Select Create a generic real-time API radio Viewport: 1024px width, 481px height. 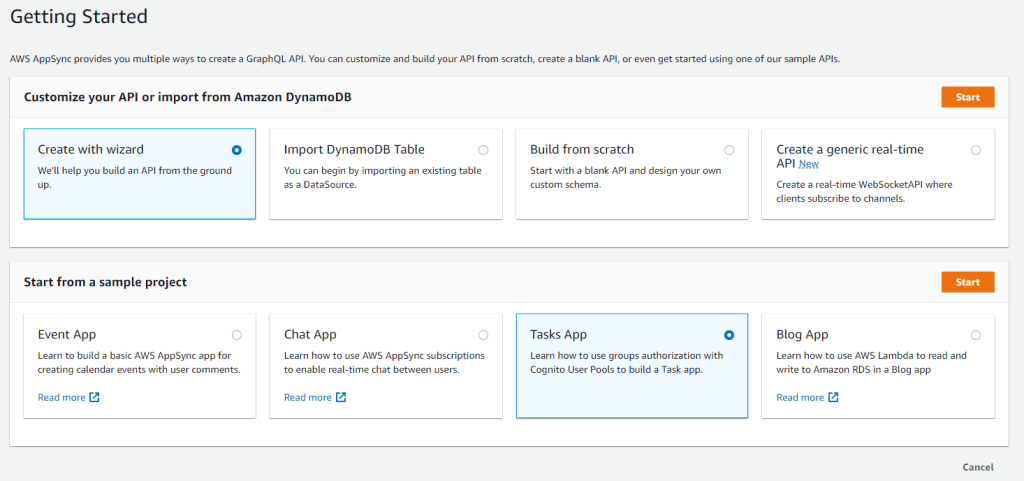pyautogui.click(x=975, y=150)
